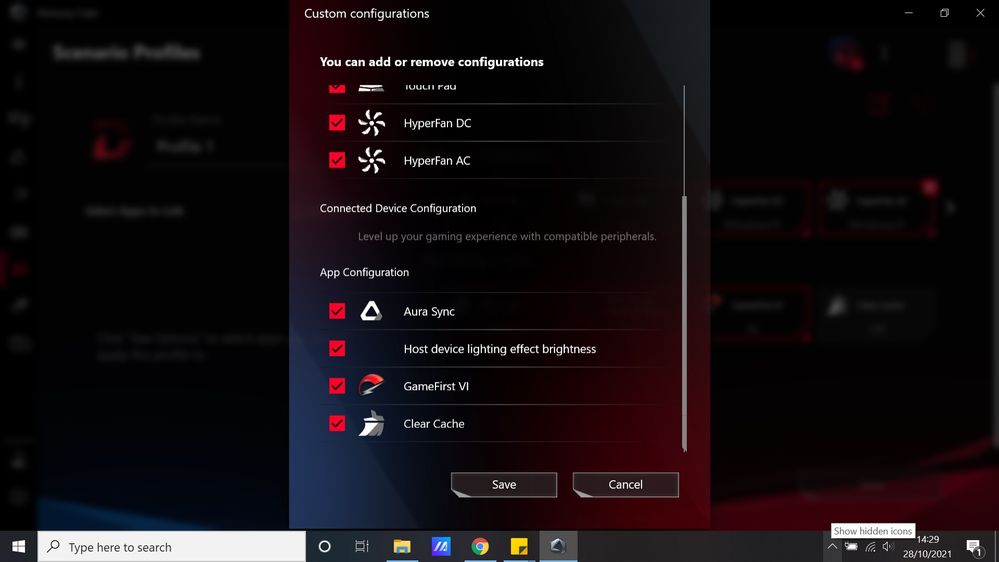The width and height of the screenshot is (999, 562).
Task: Uncheck the GameFirst VI checkbox
Action: [337, 385]
